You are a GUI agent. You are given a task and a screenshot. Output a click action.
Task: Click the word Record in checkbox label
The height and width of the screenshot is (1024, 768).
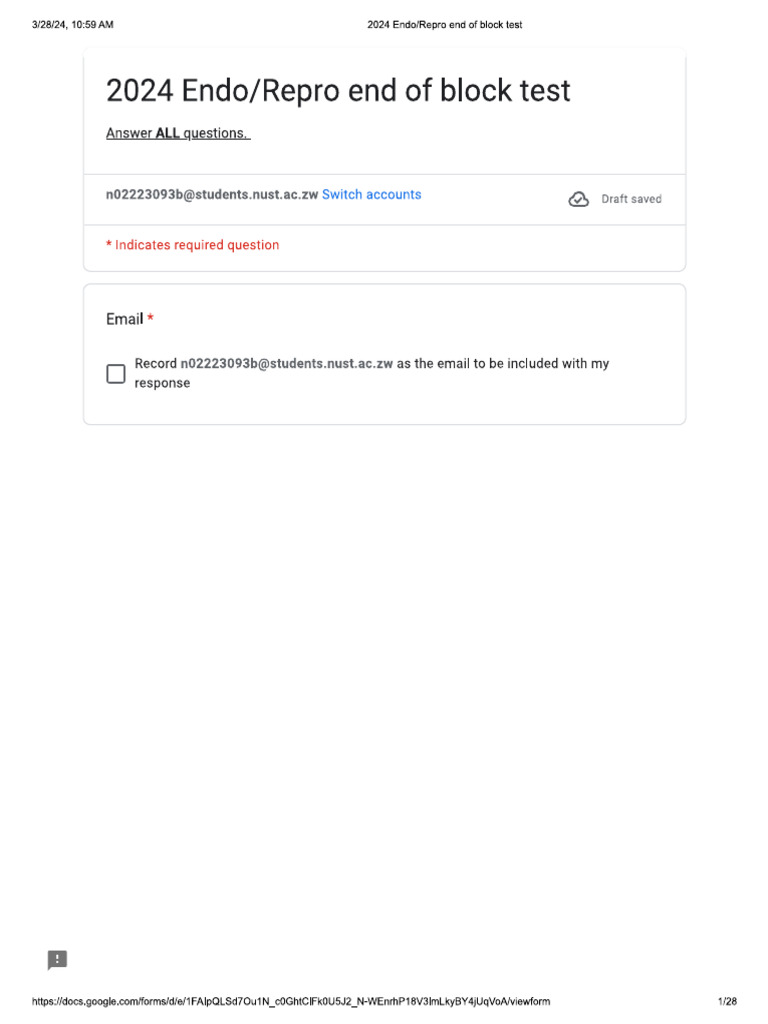(x=156, y=364)
